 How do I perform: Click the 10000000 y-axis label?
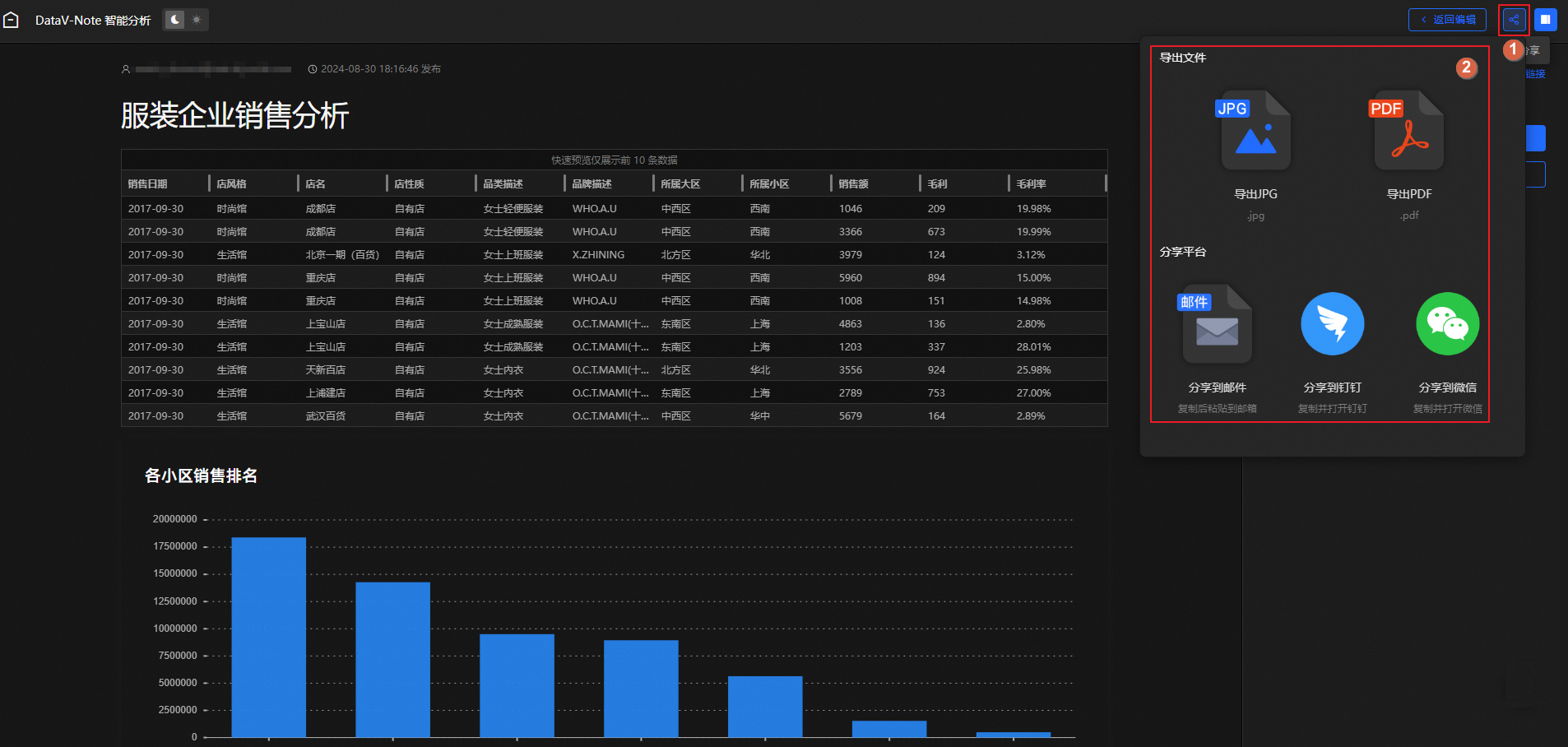coord(175,629)
